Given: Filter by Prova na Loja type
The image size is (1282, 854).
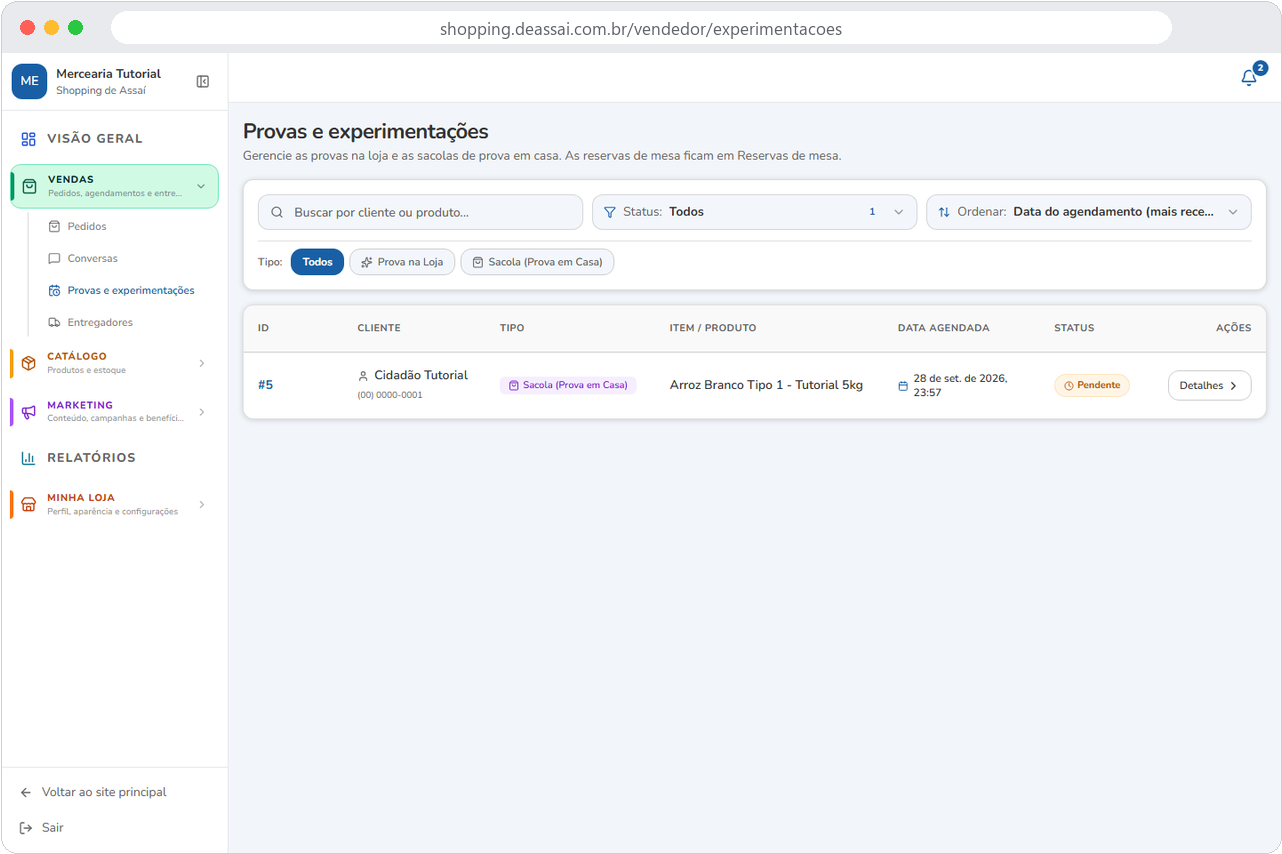Looking at the screenshot, I should coord(402,262).
